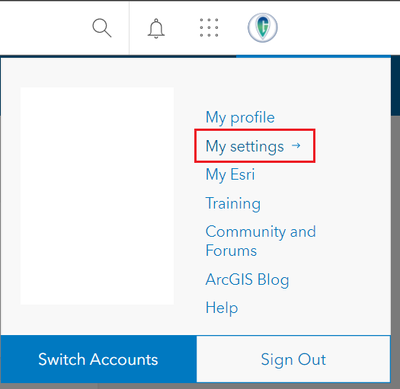Open the app launcher grid icon

pyautogui.click(x=209, y=28)
